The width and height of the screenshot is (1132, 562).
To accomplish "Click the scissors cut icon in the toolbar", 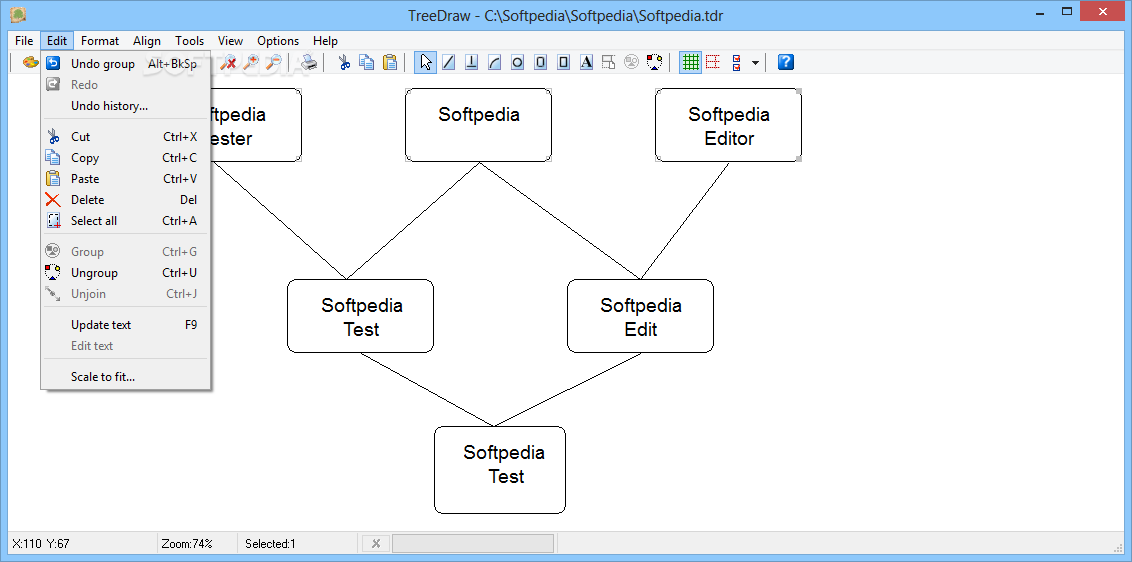I will coord(344,63).
